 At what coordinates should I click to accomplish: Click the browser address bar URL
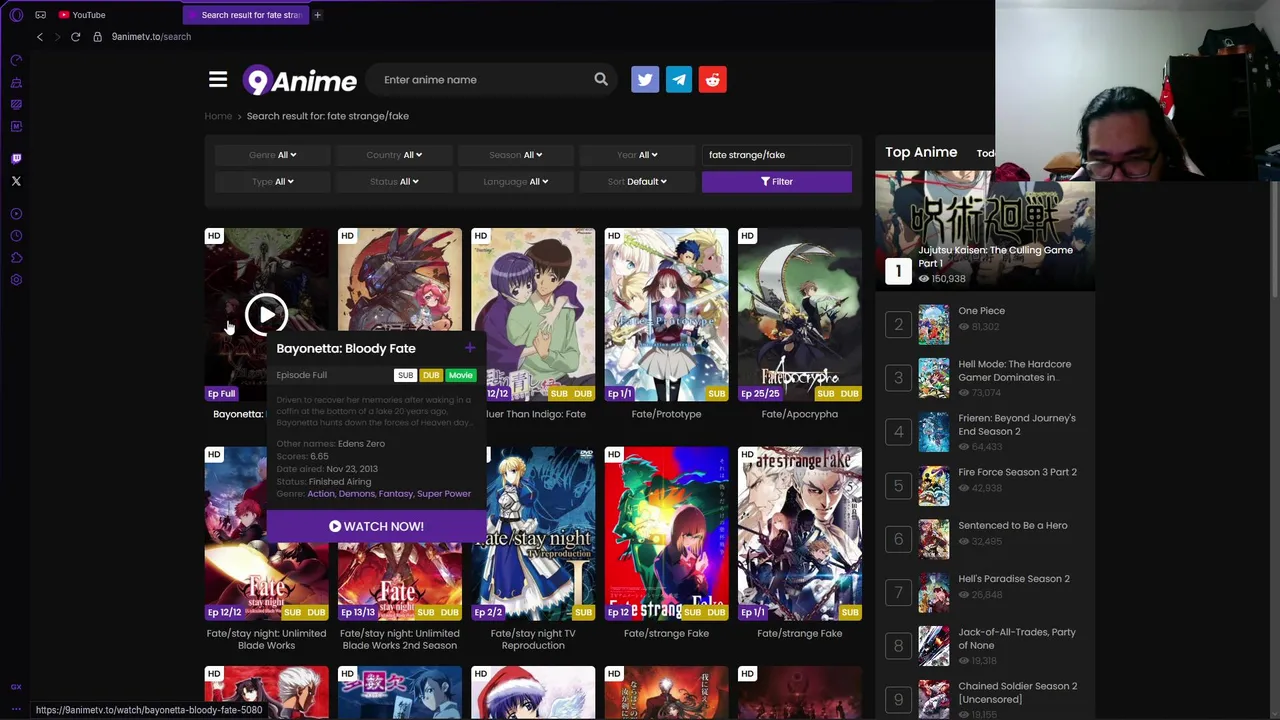coord(151,37)
